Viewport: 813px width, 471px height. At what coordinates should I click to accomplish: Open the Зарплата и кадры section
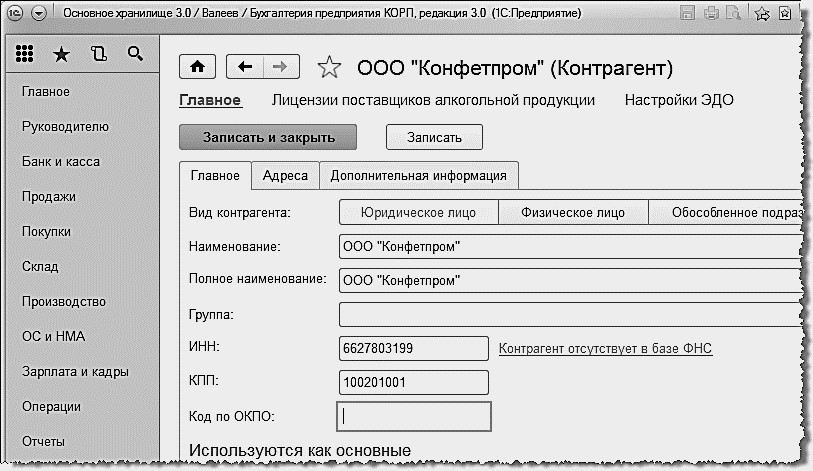tap(75, 371)
